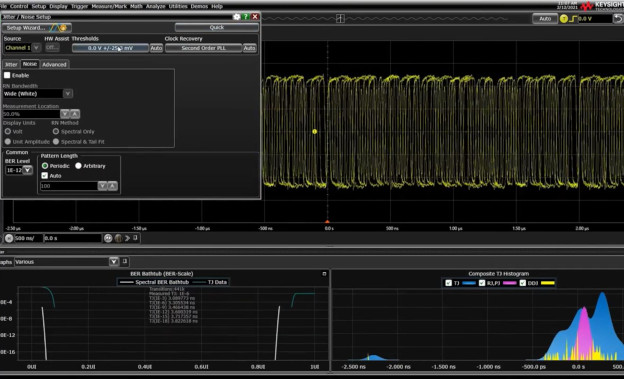The width and height of the screenshot is (624, 379).
Task: Click the undock icon beside Graphs dropdown
Action: (125, 261)
